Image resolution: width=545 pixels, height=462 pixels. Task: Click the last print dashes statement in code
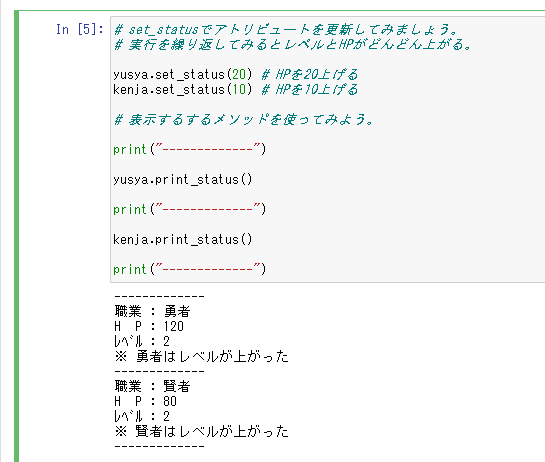190,269
